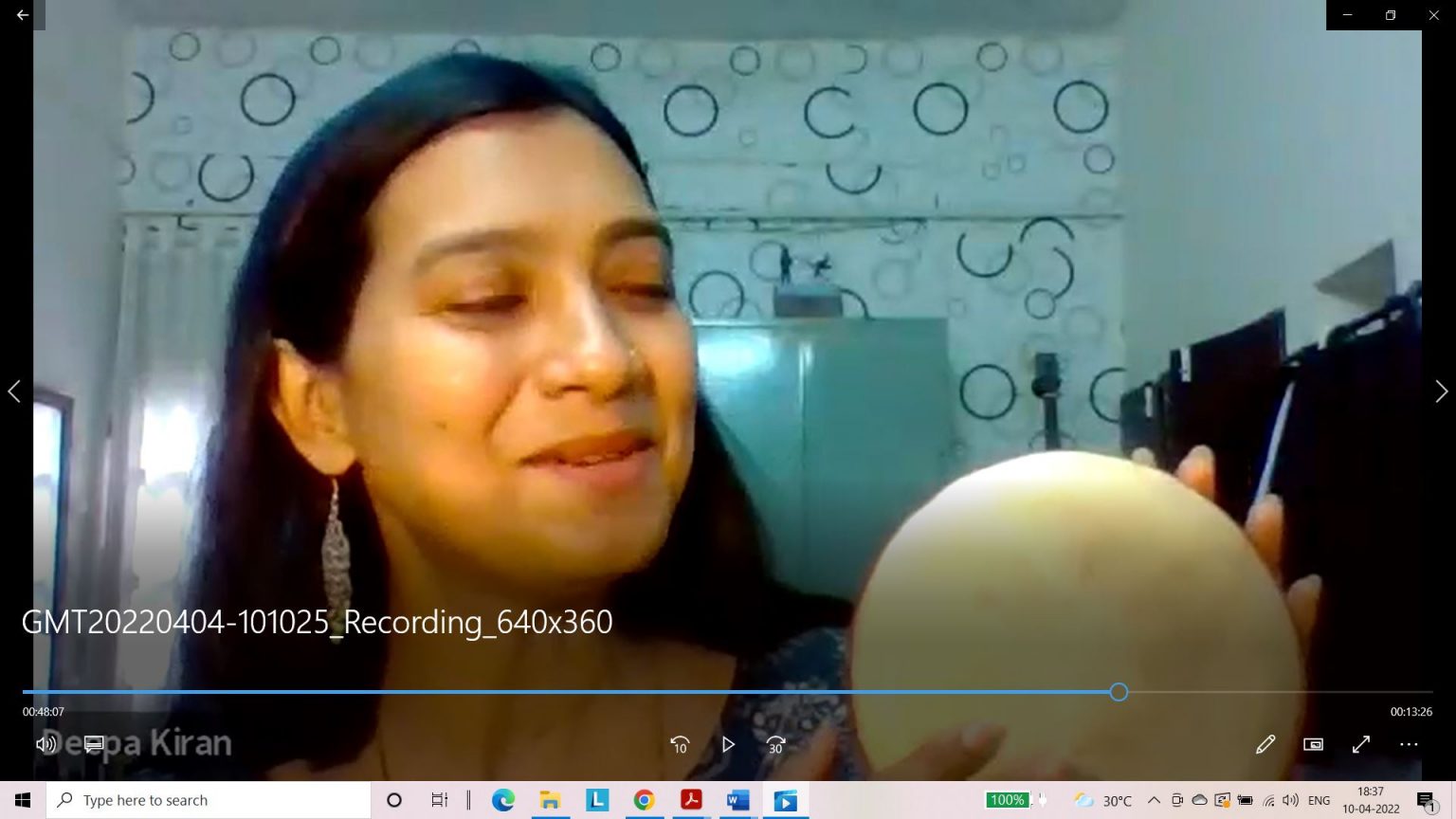Click the taskbar search box
This screenshot has width=1456, height=819.
209,800
